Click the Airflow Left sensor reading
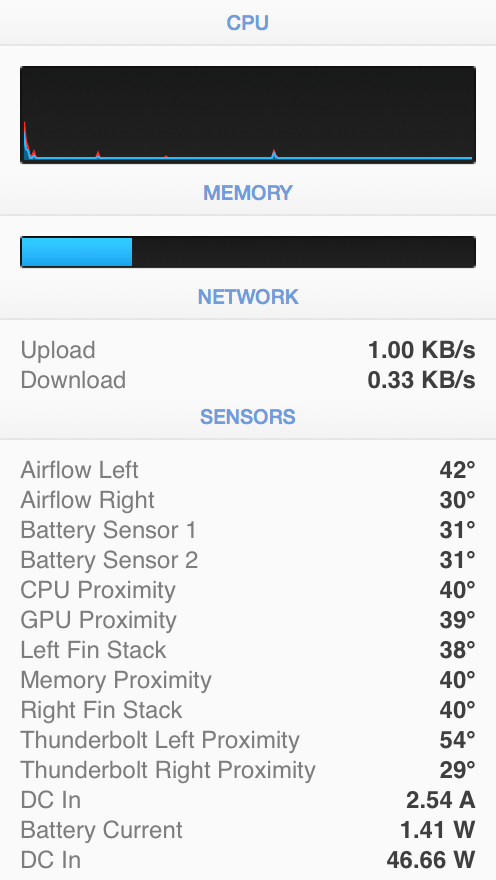Image resolution: width=496 pixels, height=880 pixels. pos(248,470)
